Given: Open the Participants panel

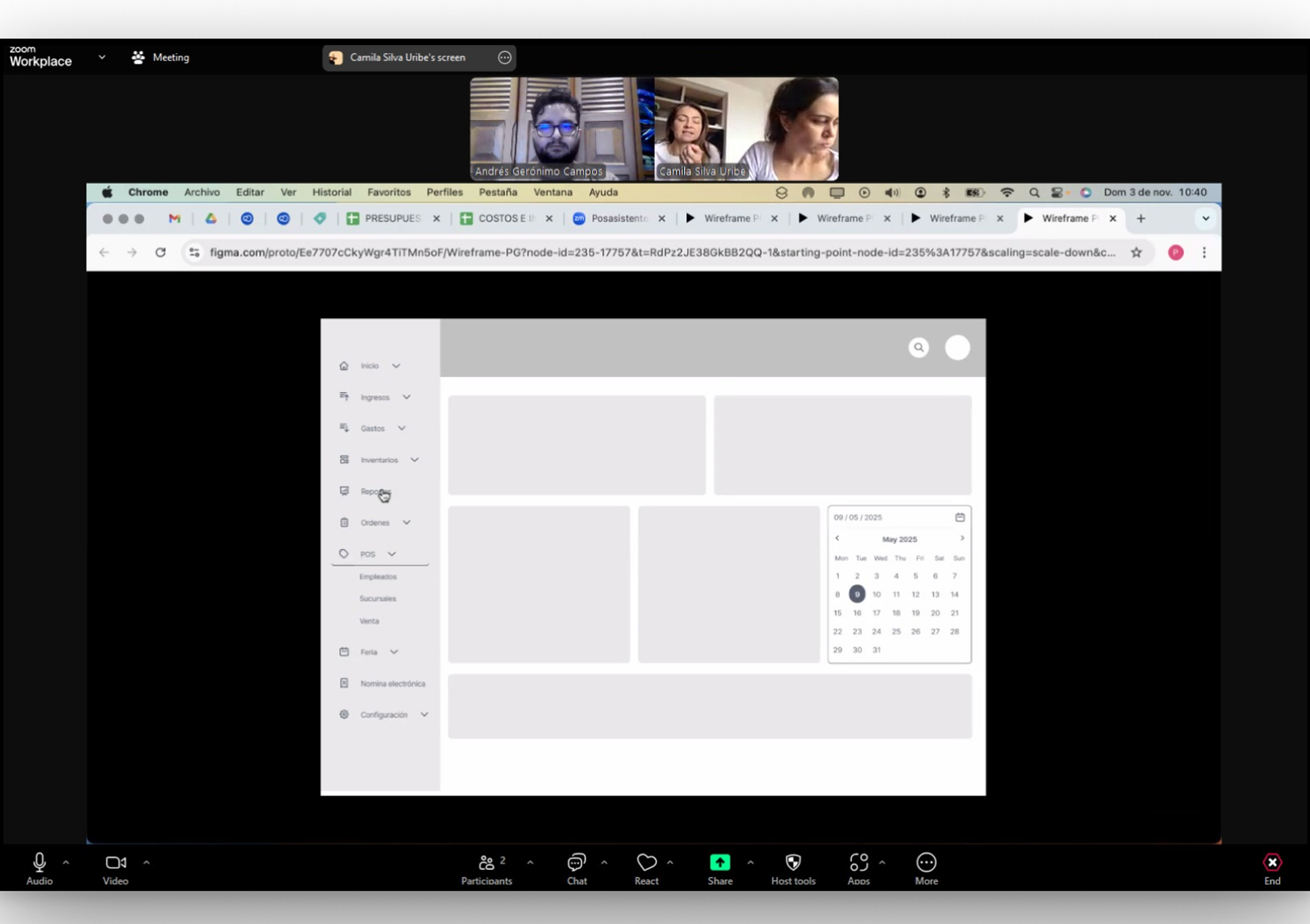Looking at the screenshot, I should pyautogui.click(x=486, y=863).
